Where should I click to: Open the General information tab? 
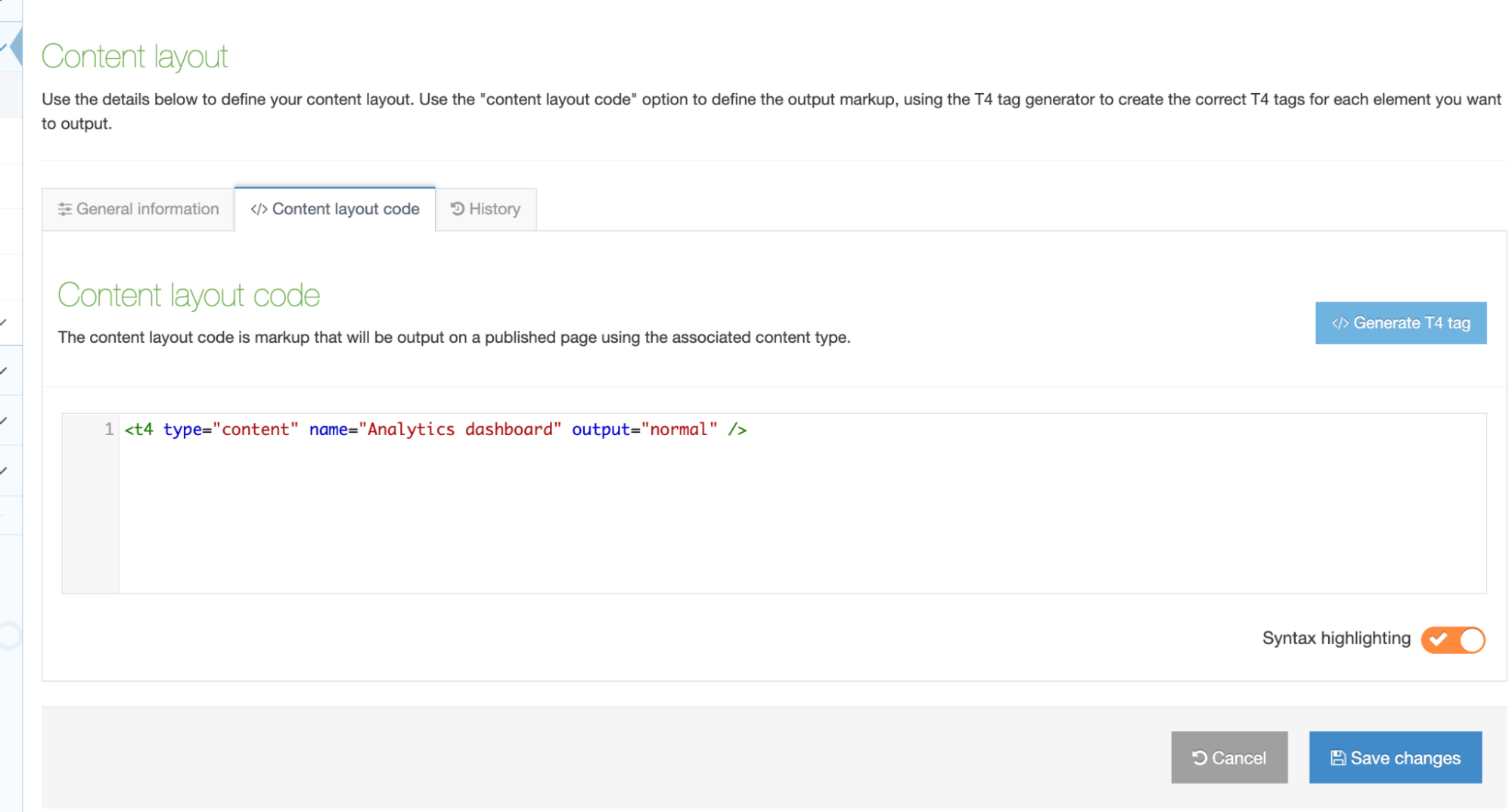[138, 210]
